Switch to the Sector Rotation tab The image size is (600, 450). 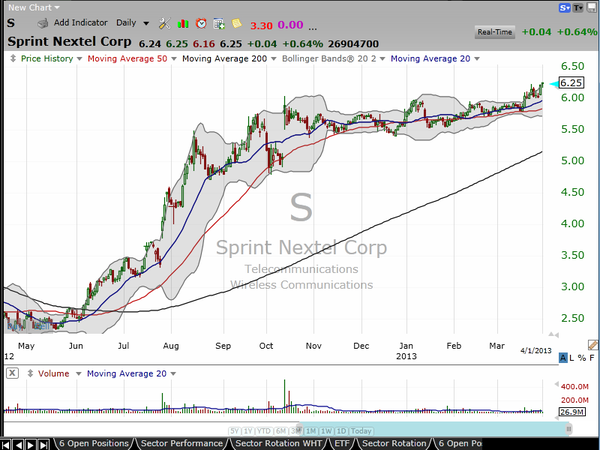394,443
